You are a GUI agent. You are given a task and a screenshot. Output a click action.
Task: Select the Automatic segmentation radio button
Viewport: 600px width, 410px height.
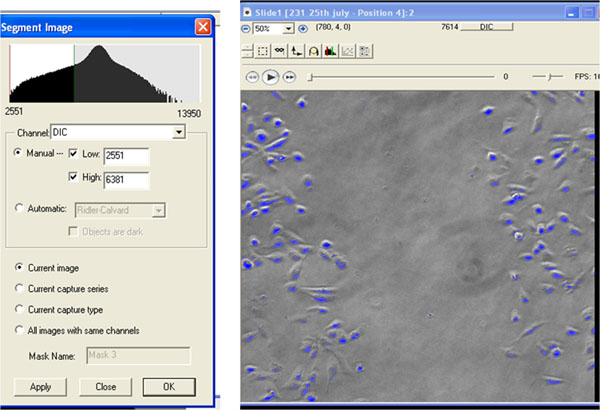(x=20, y=209)
